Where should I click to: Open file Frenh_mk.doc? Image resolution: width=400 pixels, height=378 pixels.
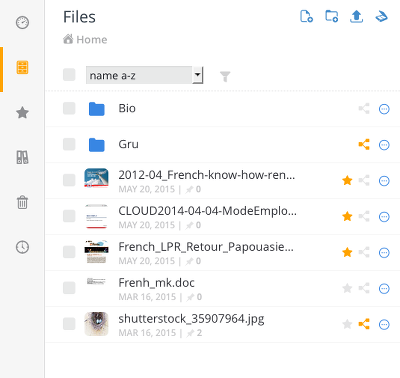(156, 283)
